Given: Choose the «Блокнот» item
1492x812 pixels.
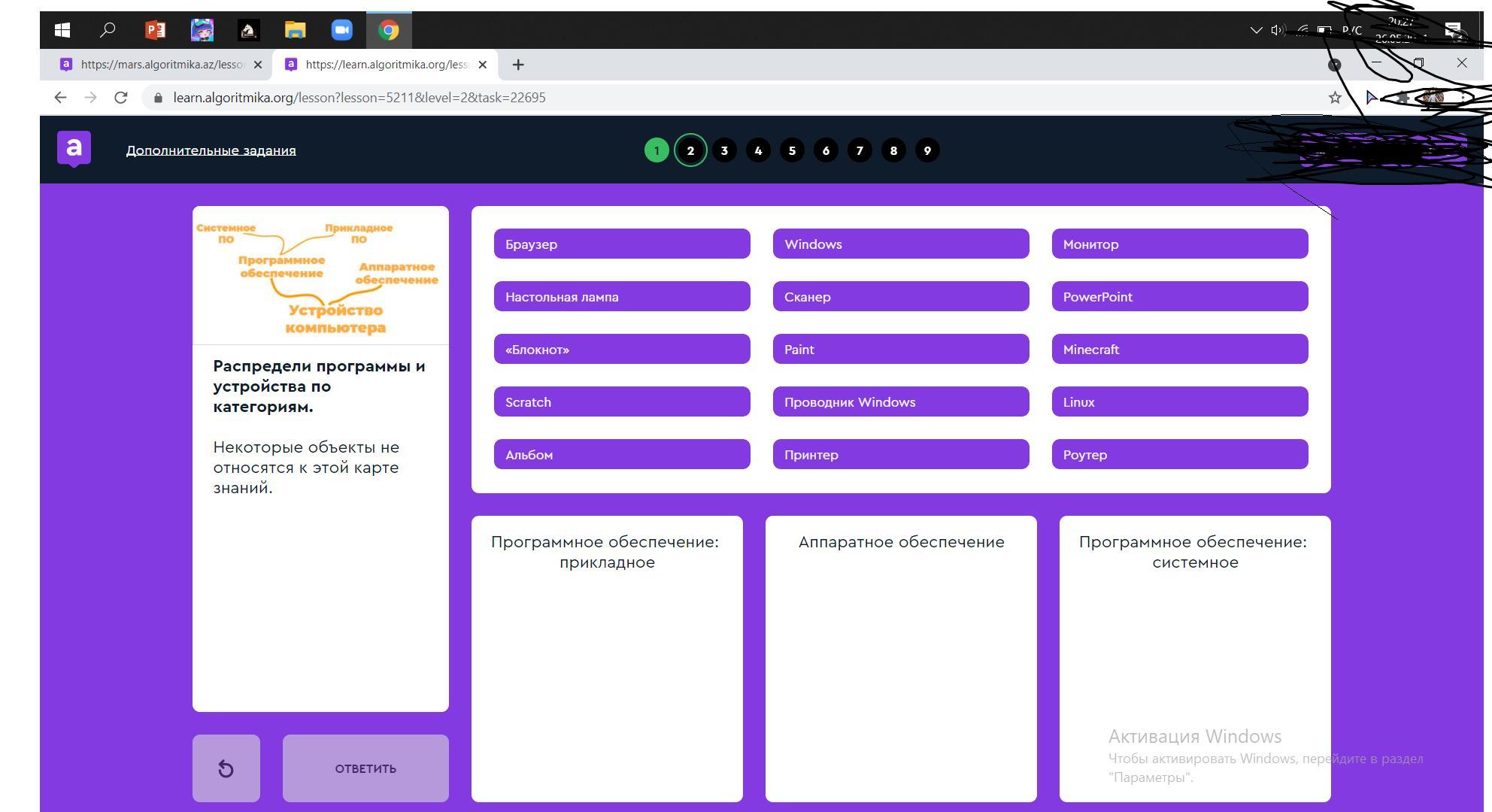Looking at the screenshot, I should point(622,349).
